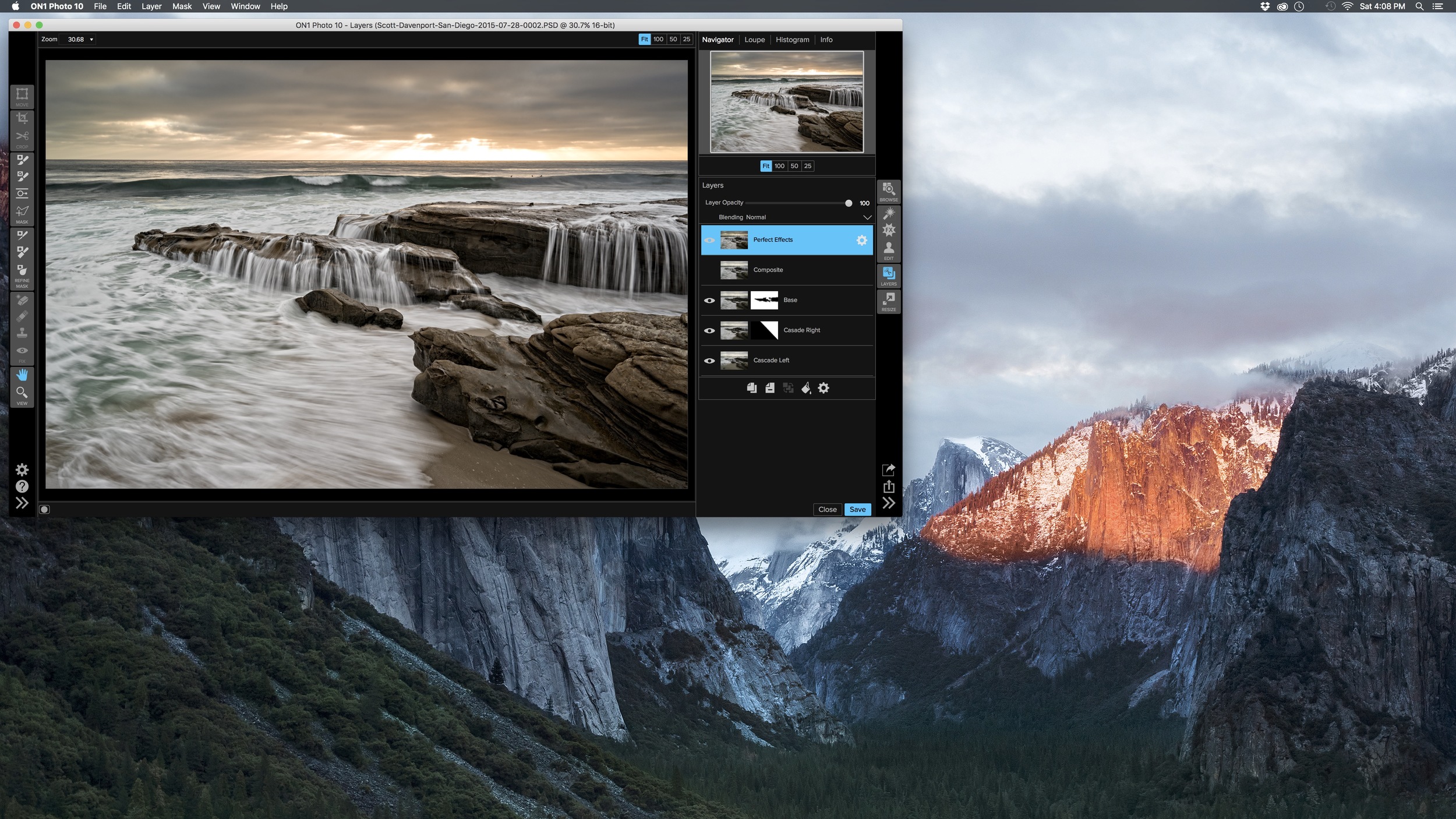Select the Composite layer

click(x=787, y=270)
